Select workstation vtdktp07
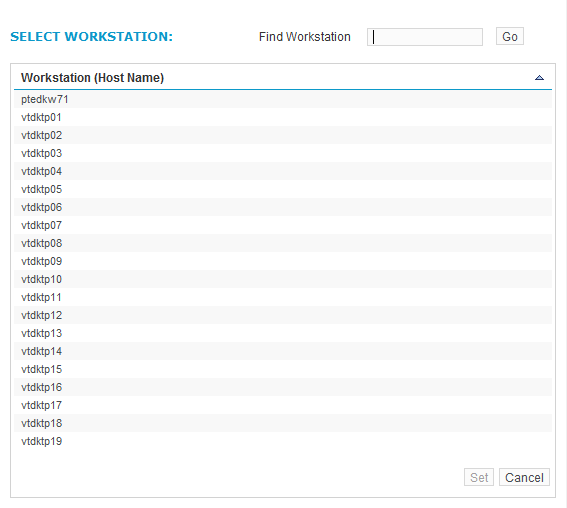Image resolution: width=567 pixels, height=508 pixels. pos(283,225)
